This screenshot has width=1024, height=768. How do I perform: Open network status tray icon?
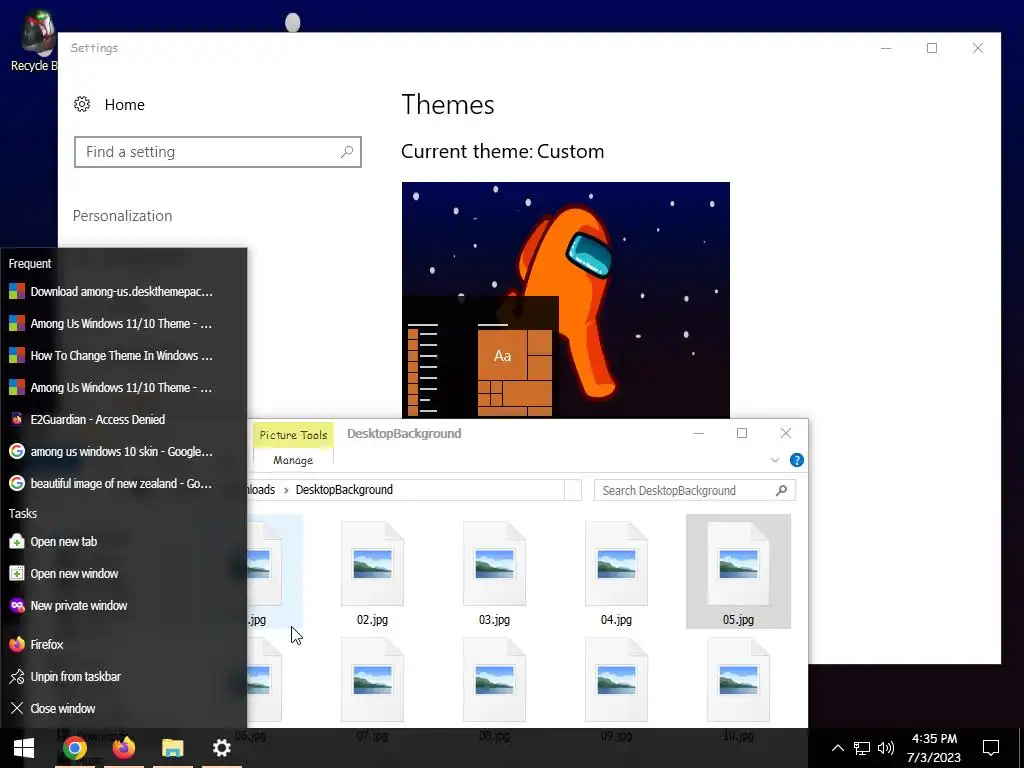point(861,748)
